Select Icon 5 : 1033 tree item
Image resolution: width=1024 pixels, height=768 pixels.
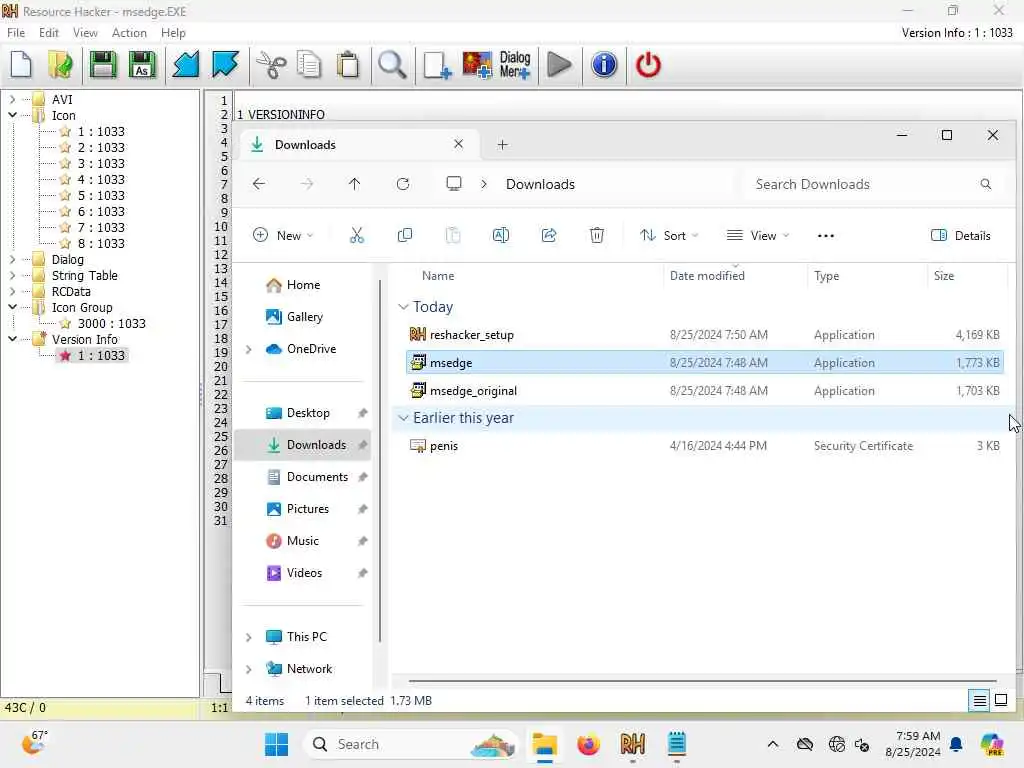[x=101, y=195]
